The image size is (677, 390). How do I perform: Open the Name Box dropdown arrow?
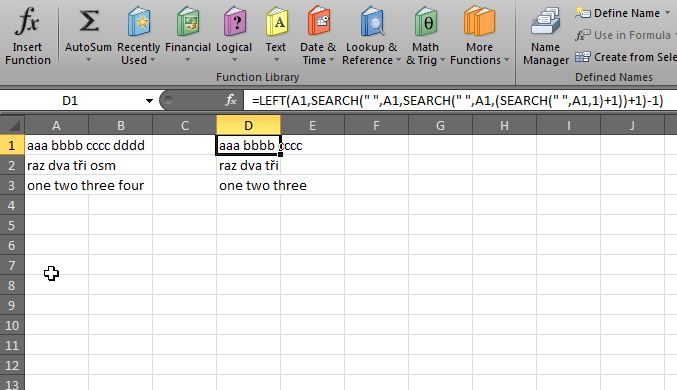tap(149, 101)
